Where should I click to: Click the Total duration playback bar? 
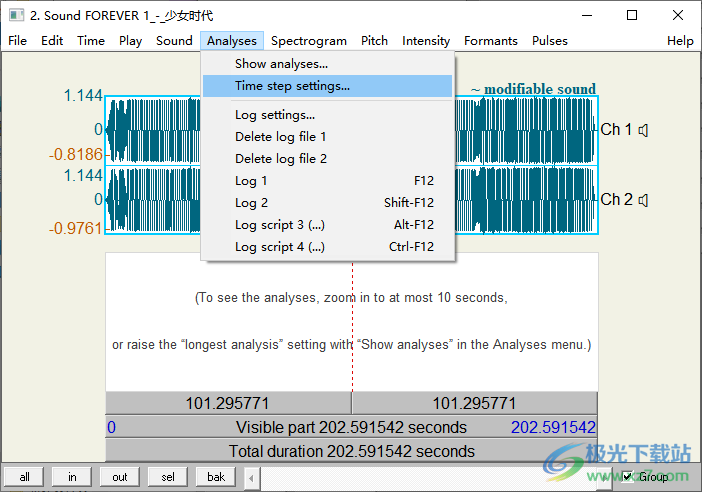point(351,451)
